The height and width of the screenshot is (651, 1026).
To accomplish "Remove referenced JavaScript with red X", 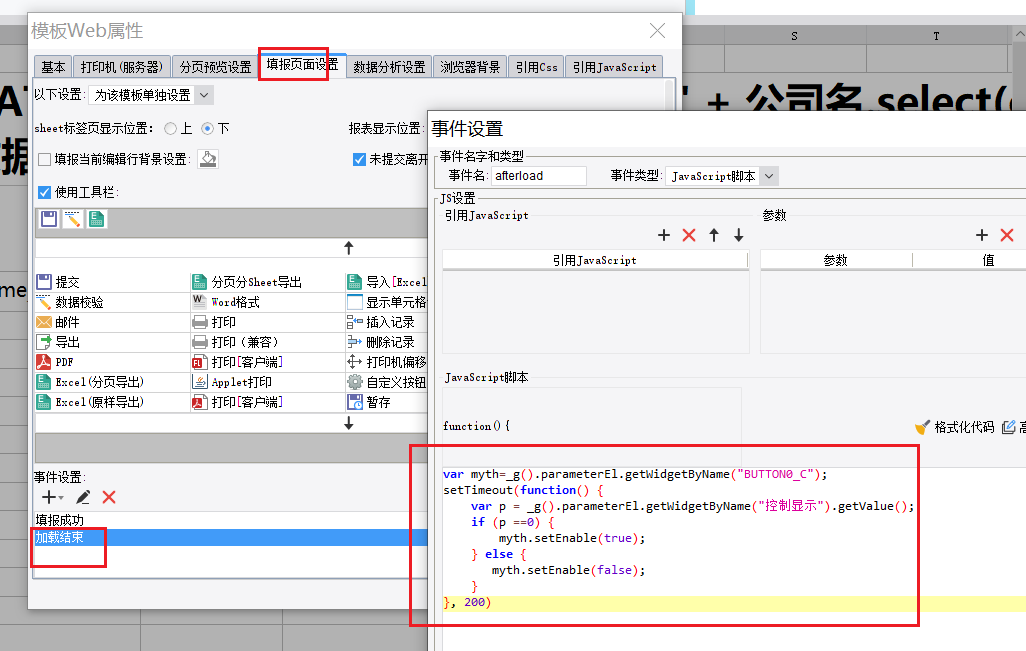I will tap(689, 235).
